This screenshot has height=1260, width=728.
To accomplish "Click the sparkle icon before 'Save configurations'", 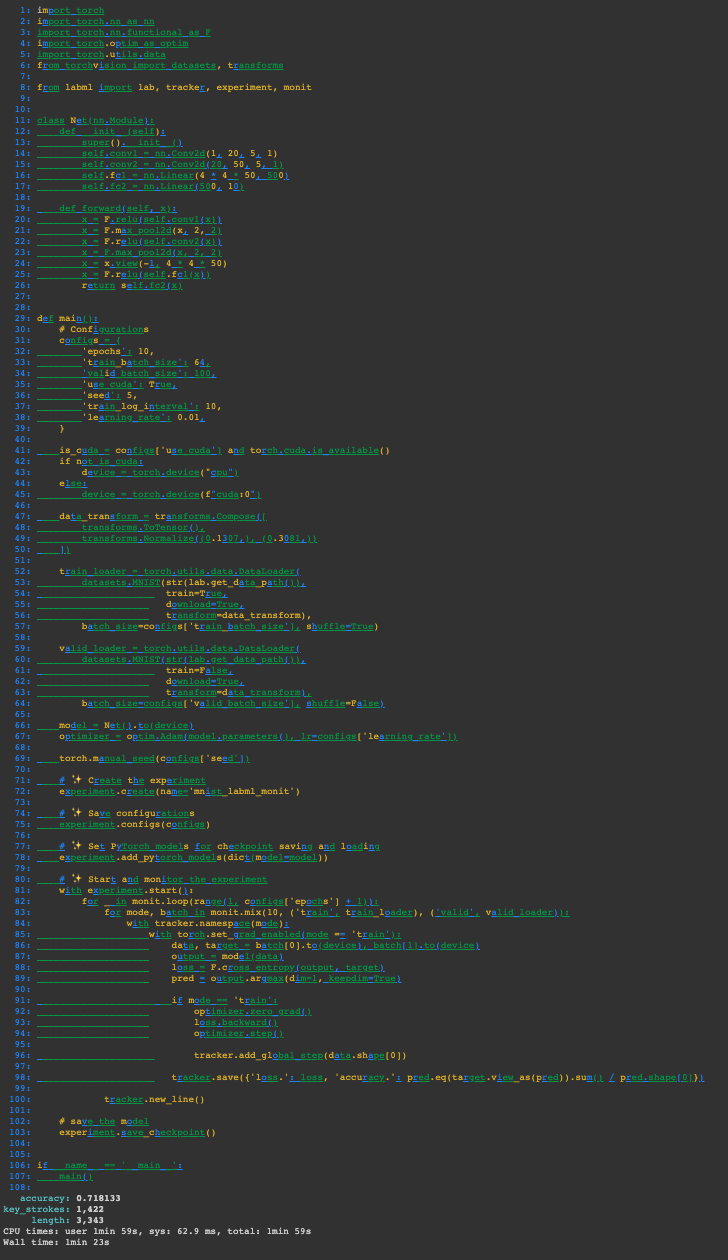I will (78, 813).
